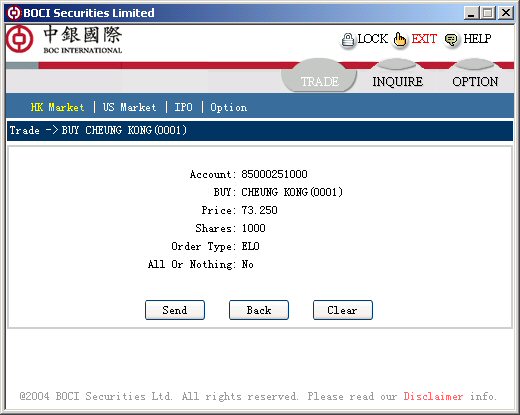The image size is (520, 415).
Task: Go to US Market submenu
Action: (x=129, y=107)
